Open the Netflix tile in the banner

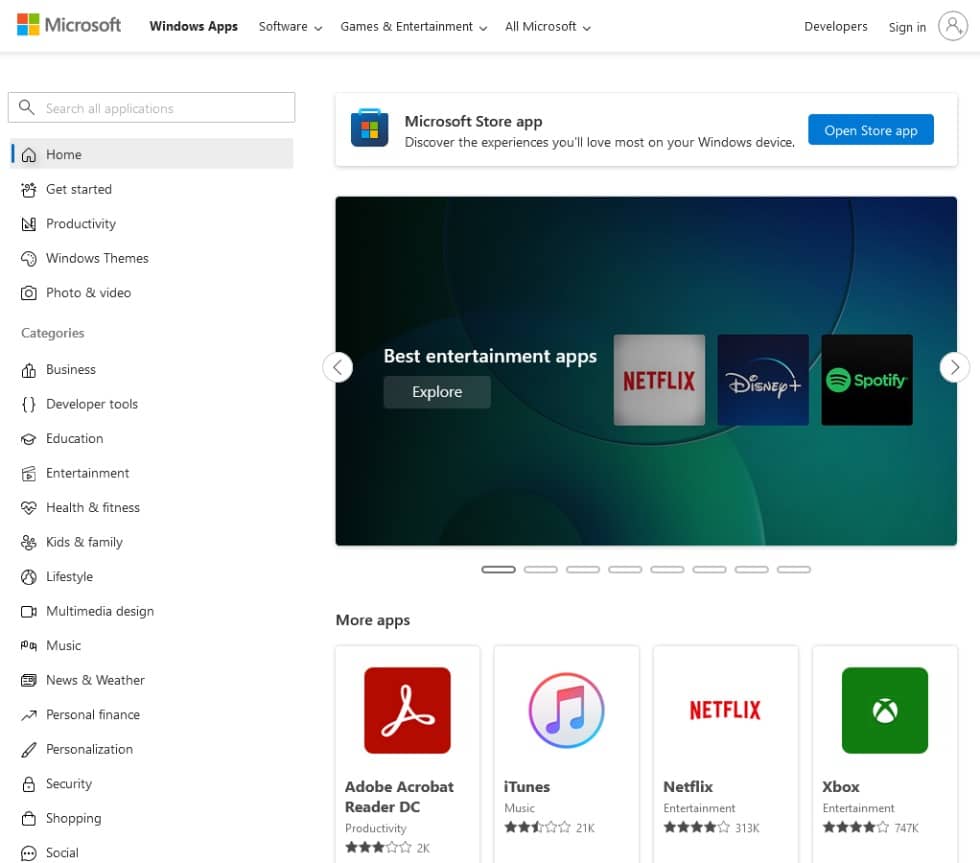tap(659, 380)
